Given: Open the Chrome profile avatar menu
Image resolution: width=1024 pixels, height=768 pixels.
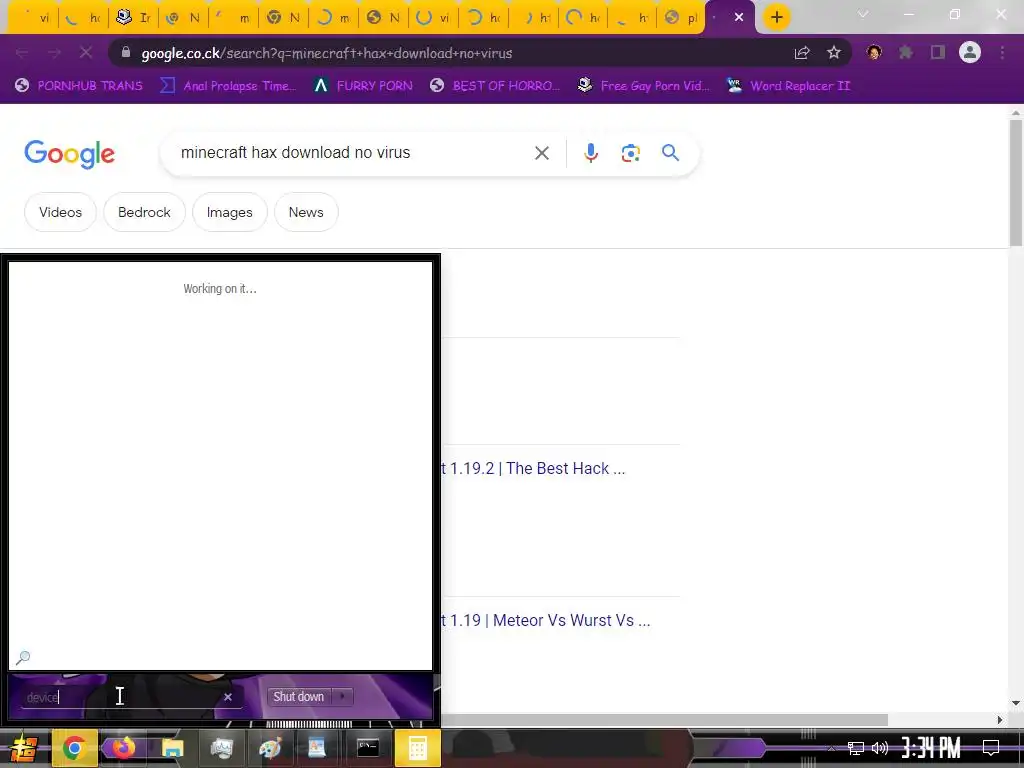Looking at the screenshot, I should (970, 53).
